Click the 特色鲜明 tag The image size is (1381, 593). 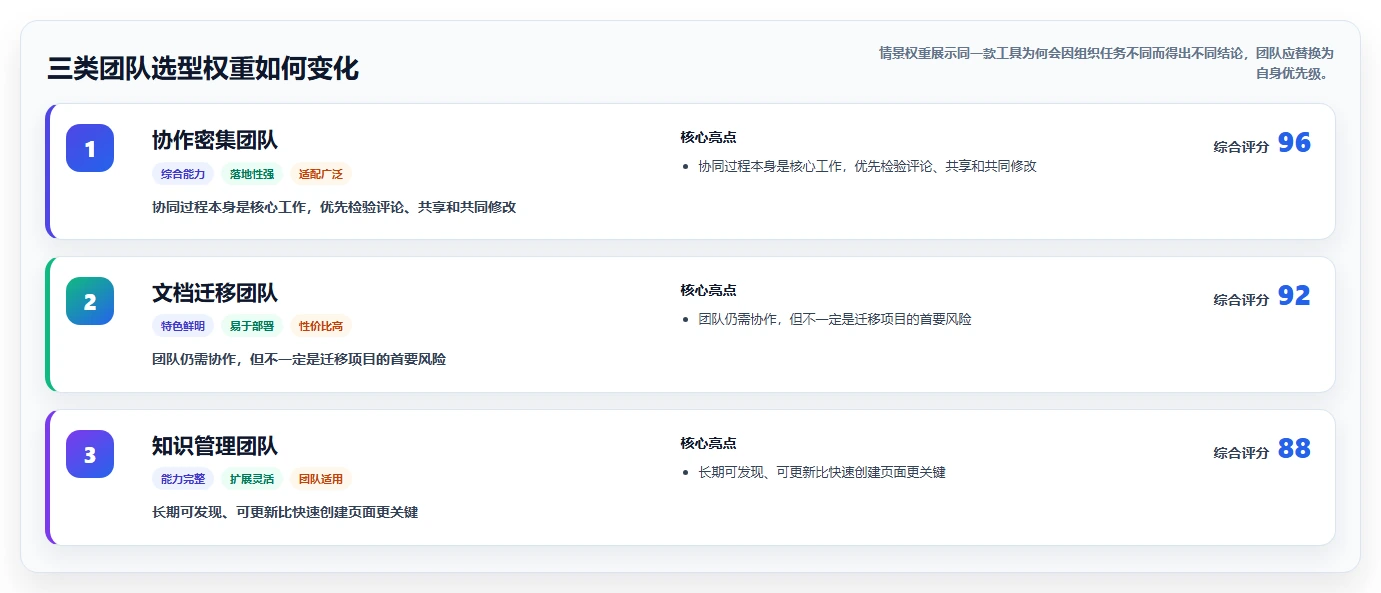coord(183,326)
